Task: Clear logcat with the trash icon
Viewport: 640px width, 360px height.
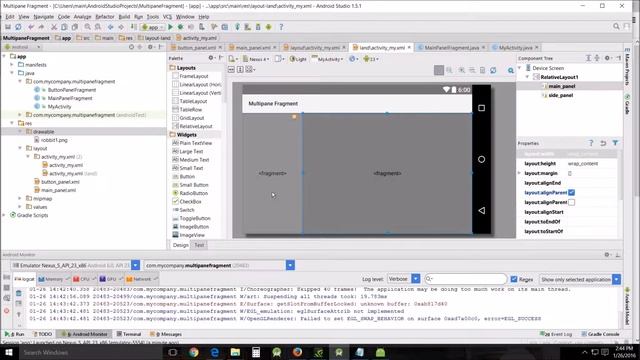Action: 19,293
